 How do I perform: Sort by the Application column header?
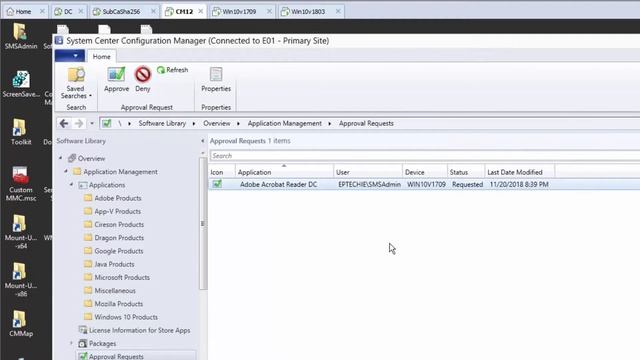[284, 172]
